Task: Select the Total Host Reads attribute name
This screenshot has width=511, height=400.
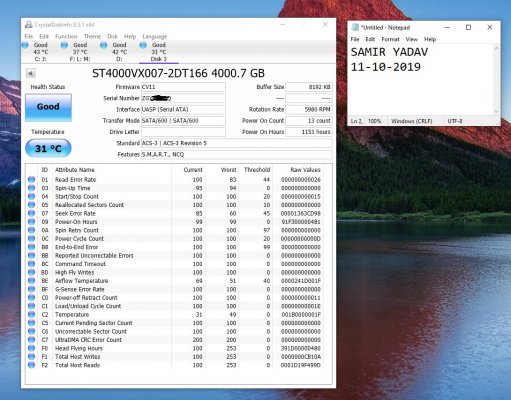Action: (77, 365)
